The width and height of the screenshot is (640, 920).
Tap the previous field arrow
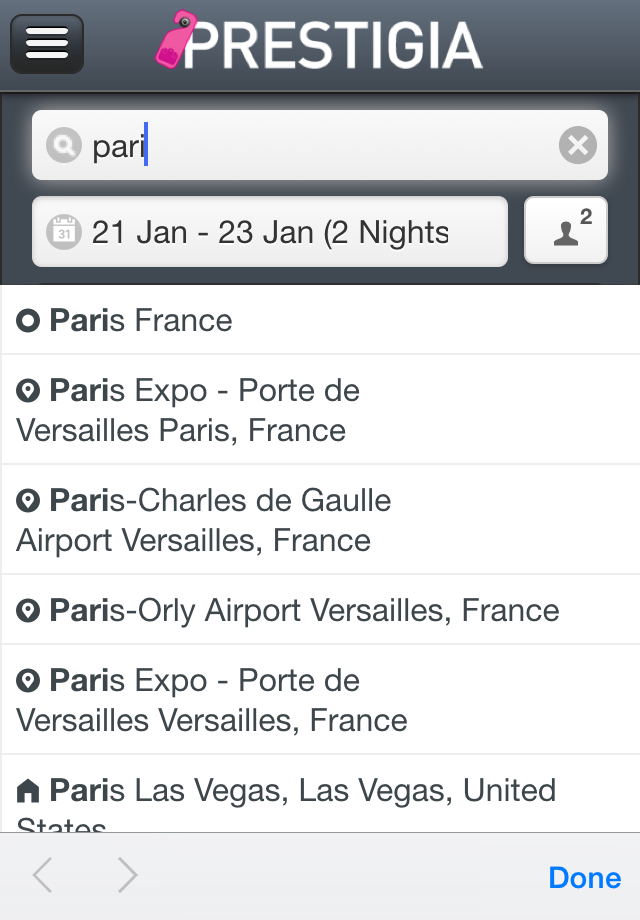[x=43, y=875]
